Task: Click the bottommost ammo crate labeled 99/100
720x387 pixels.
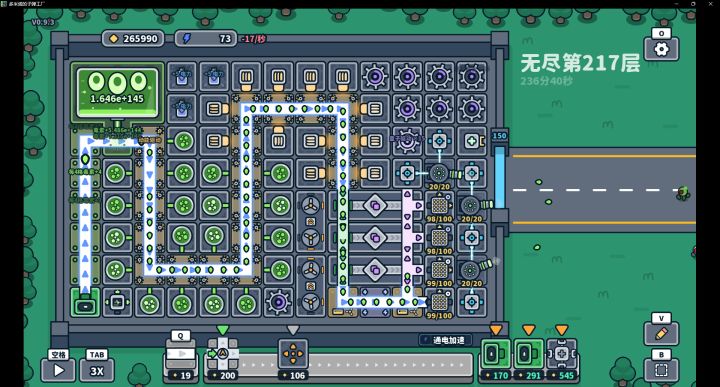Action: 439,302
